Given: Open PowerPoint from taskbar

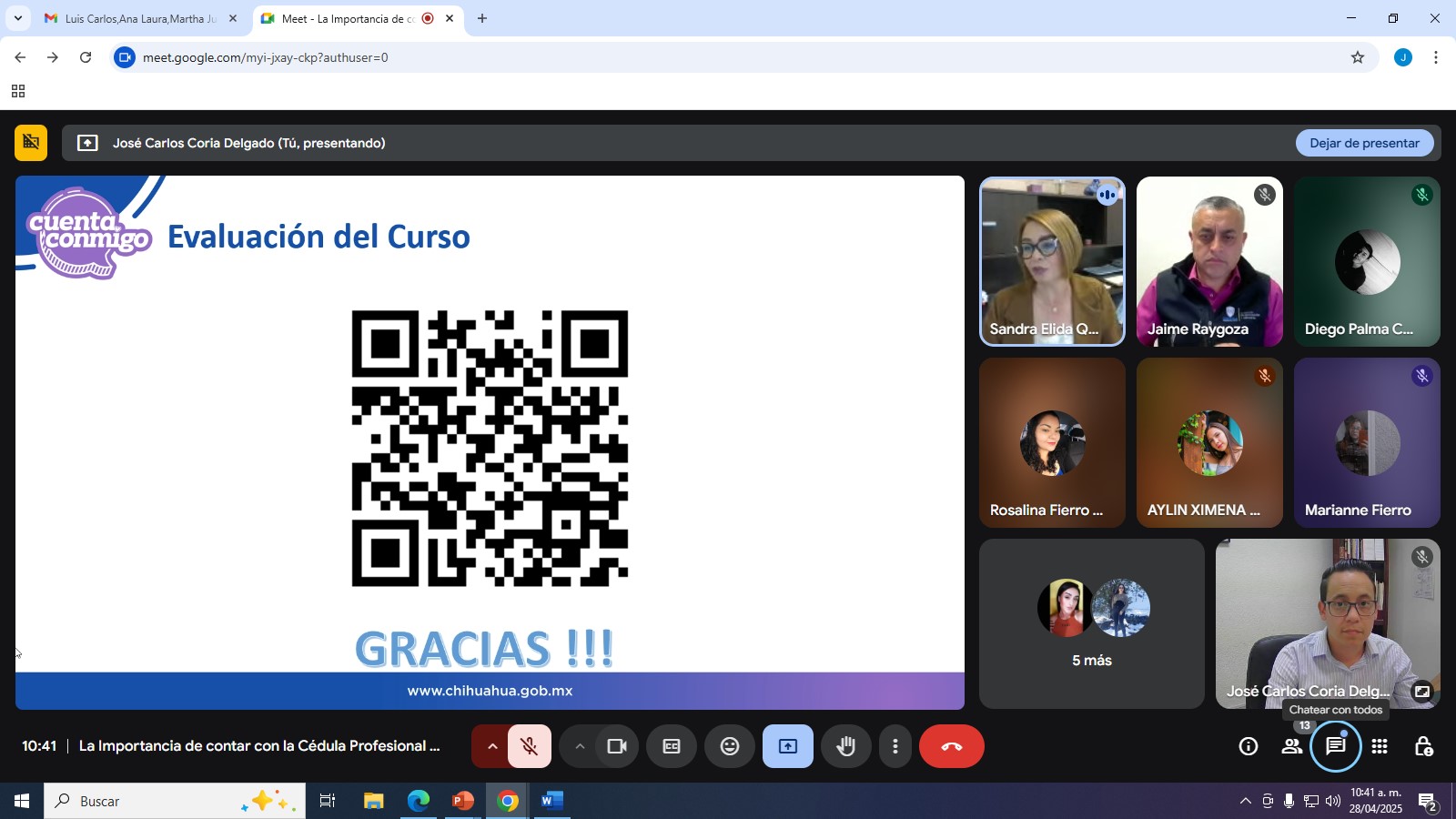Looking at the screenshot, I should [463, 801].
